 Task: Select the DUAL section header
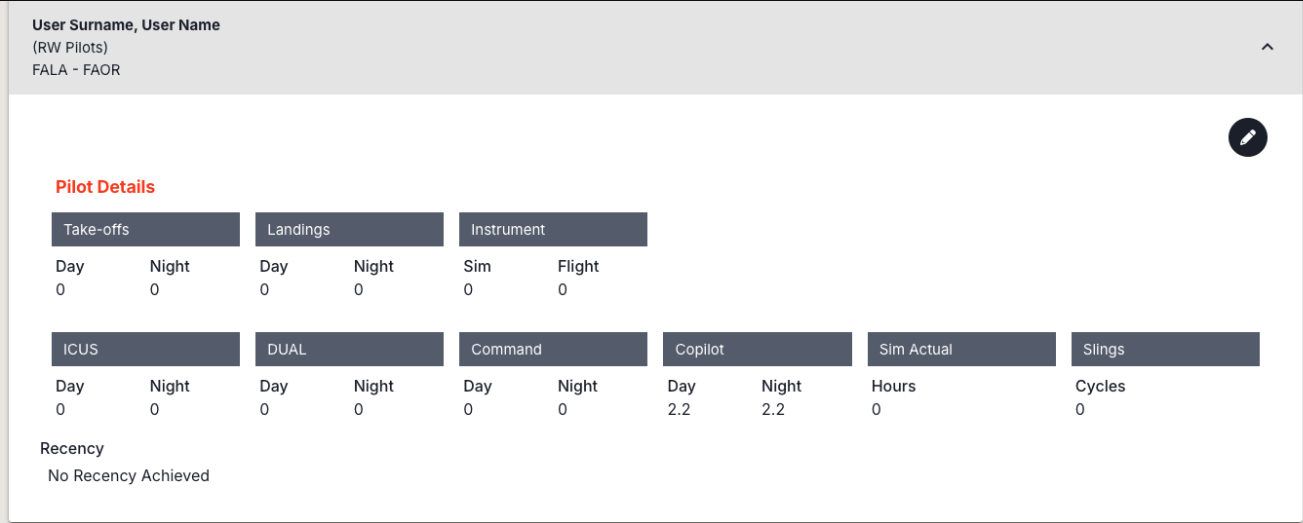pos(349,349)
